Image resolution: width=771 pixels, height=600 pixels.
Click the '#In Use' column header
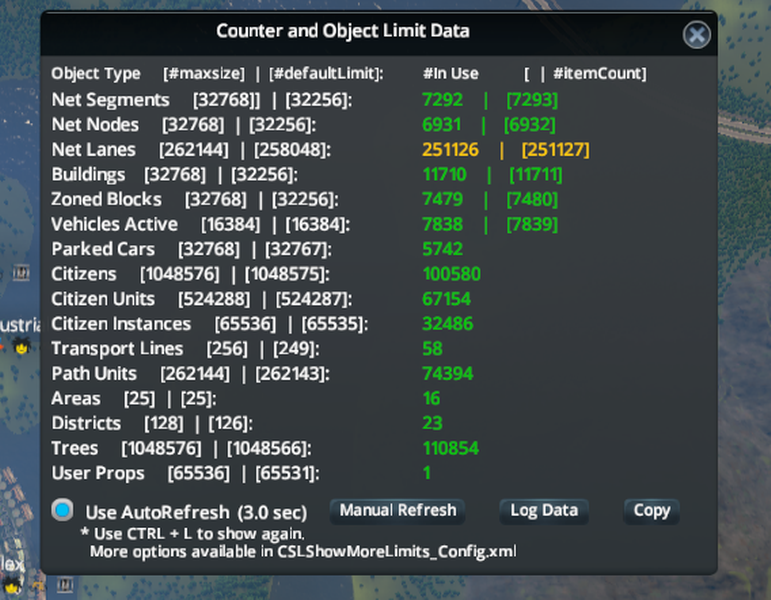[450, 74]
